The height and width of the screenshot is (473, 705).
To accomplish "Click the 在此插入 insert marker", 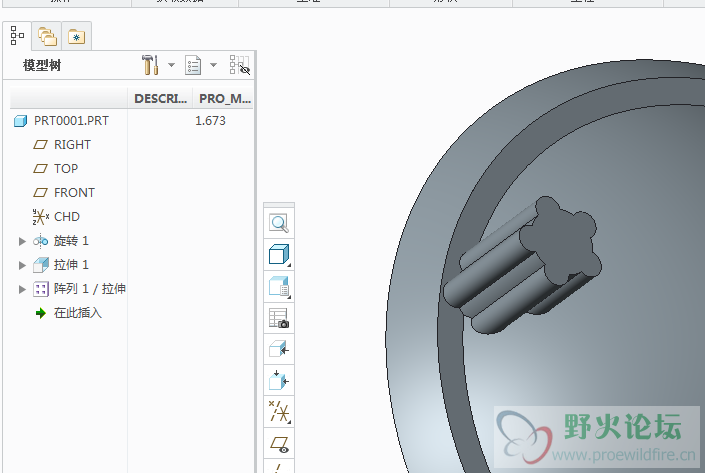I will click(x=77, y=313).
